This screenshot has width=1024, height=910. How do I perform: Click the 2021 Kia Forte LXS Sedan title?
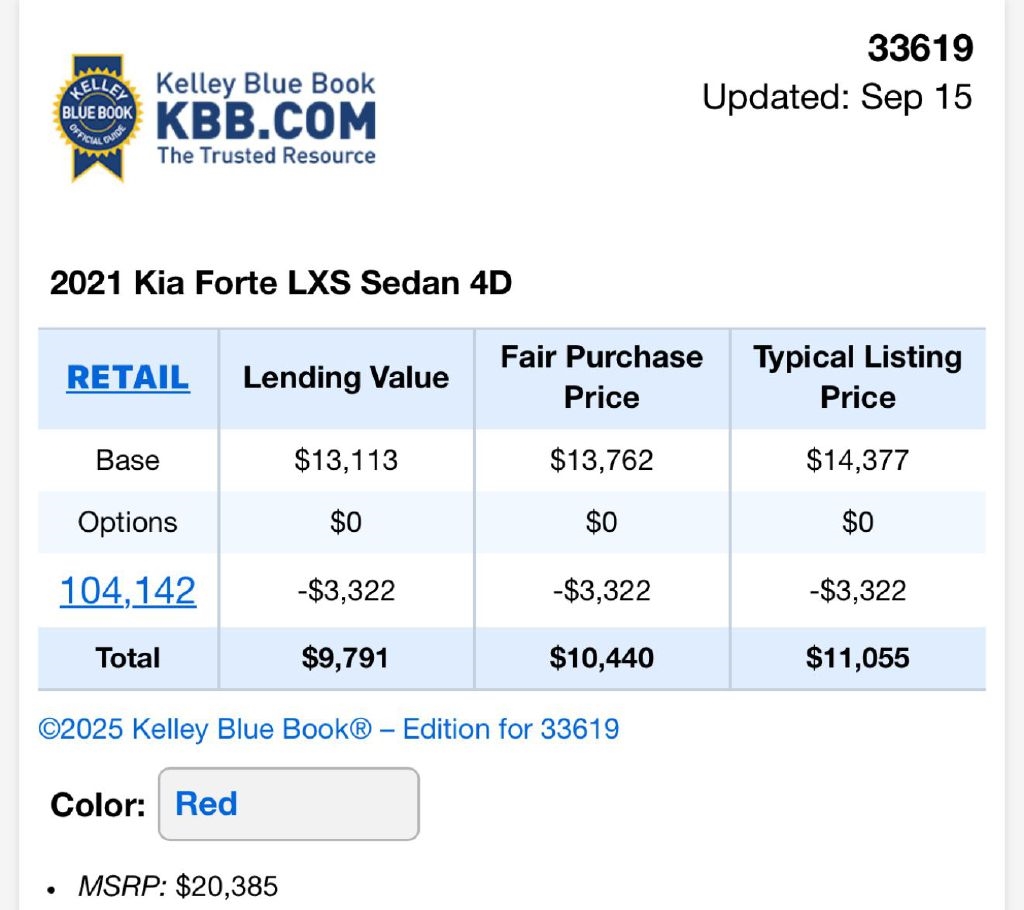tap(281, 284)
